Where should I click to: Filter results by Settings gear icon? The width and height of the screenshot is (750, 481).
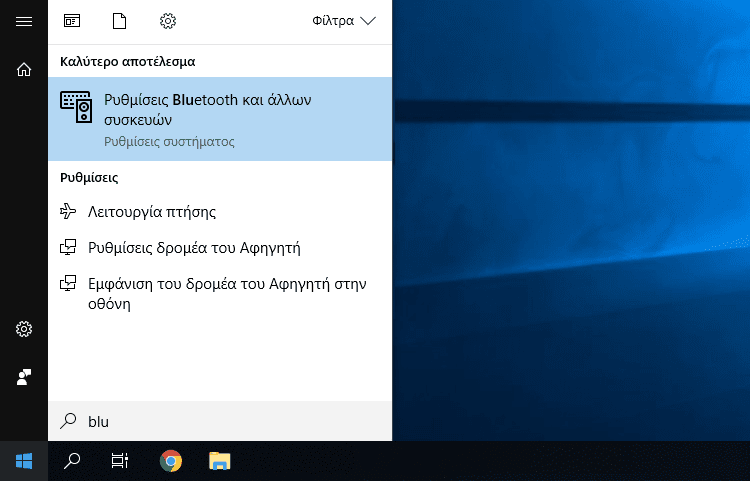click(168, 21)
